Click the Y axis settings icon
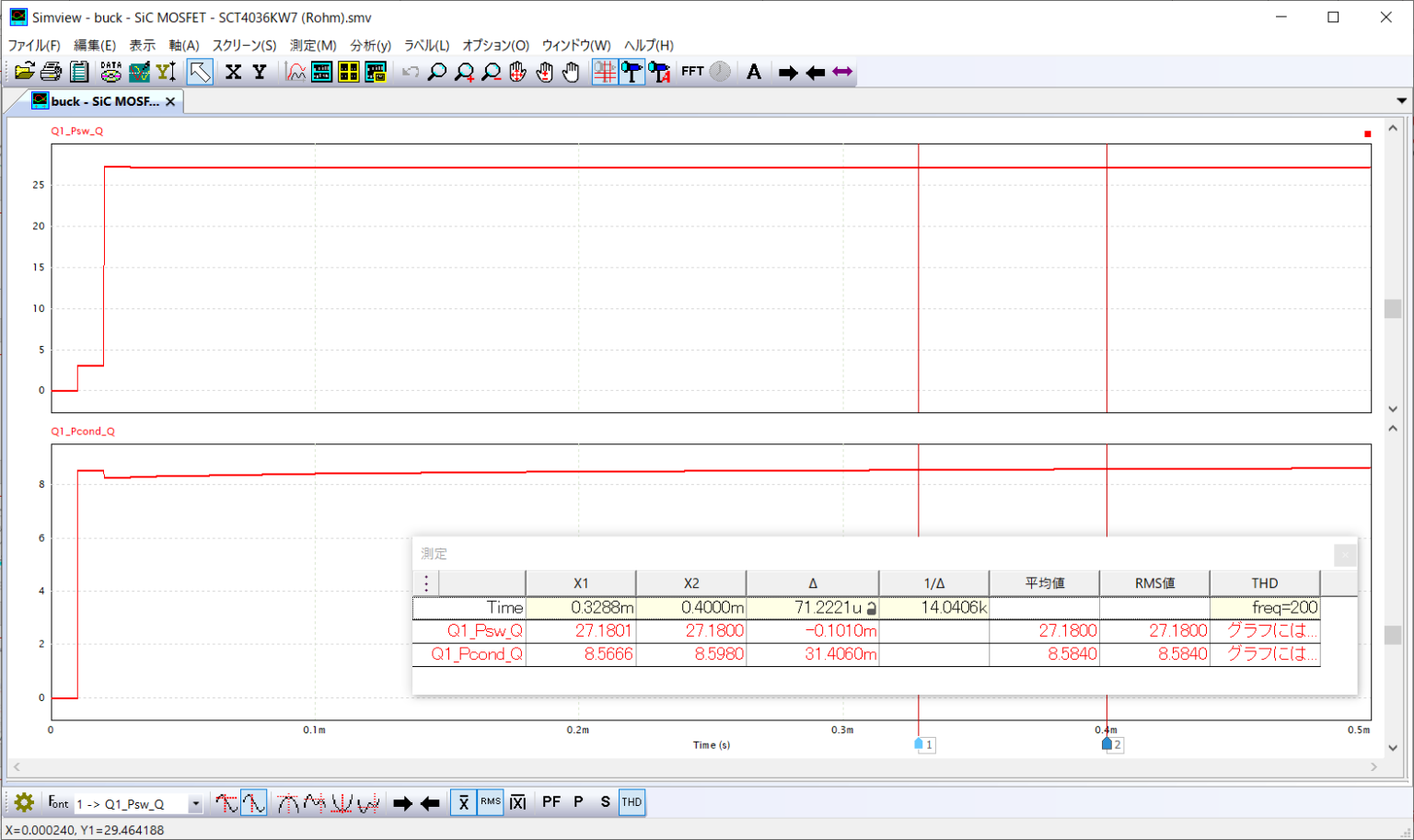 [x=260, y=72]
